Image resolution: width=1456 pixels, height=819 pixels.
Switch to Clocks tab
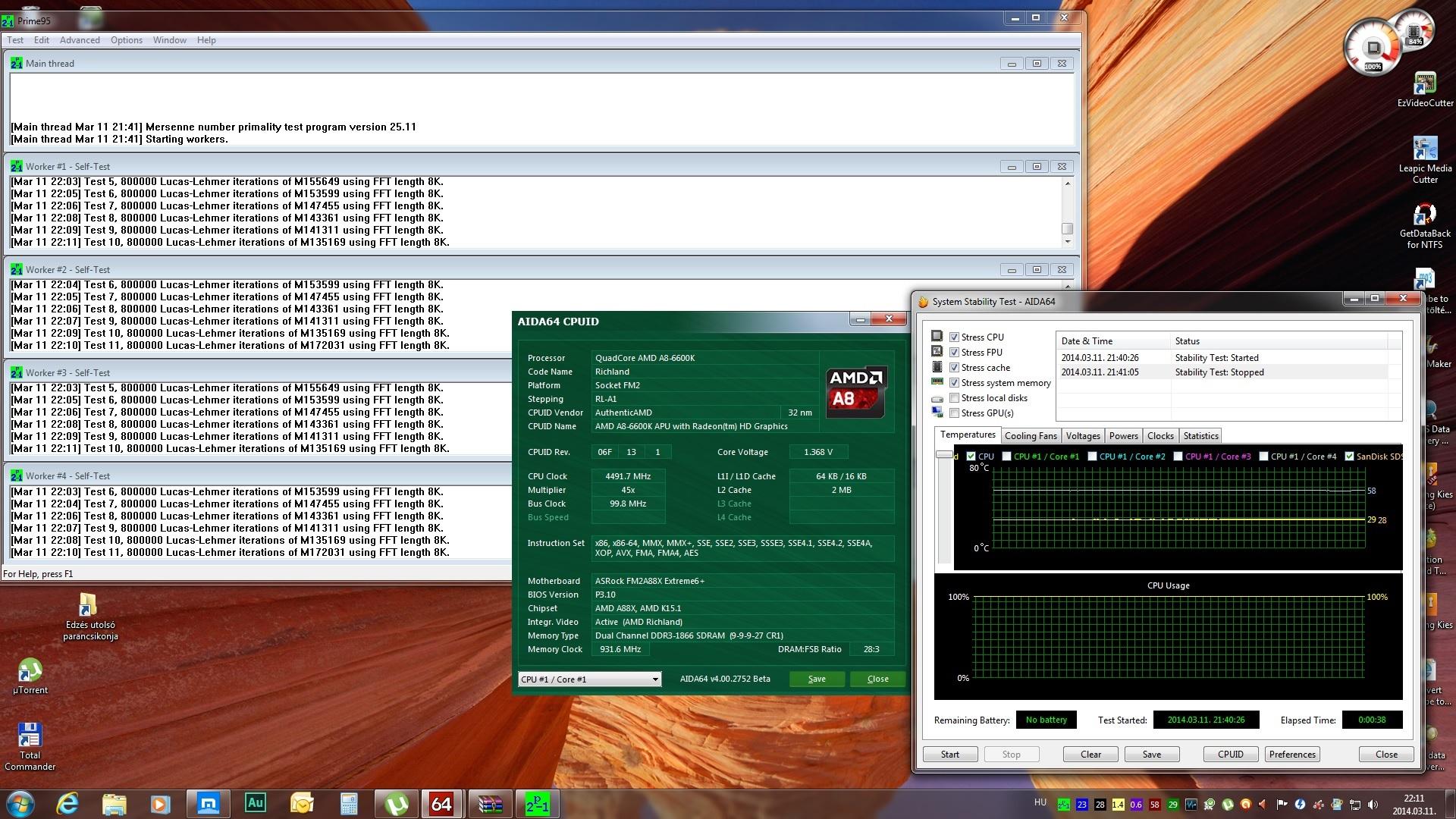pyautogui.click(x=1160, y=436)
